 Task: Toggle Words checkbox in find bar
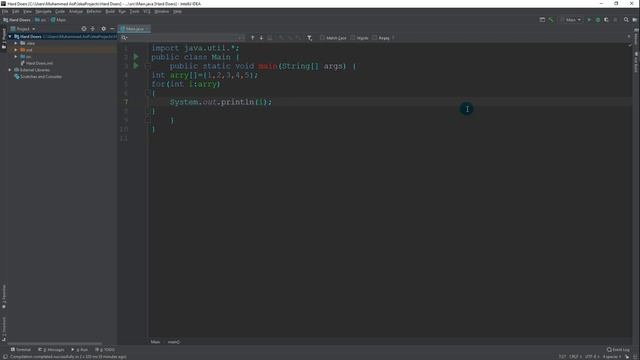353,38
